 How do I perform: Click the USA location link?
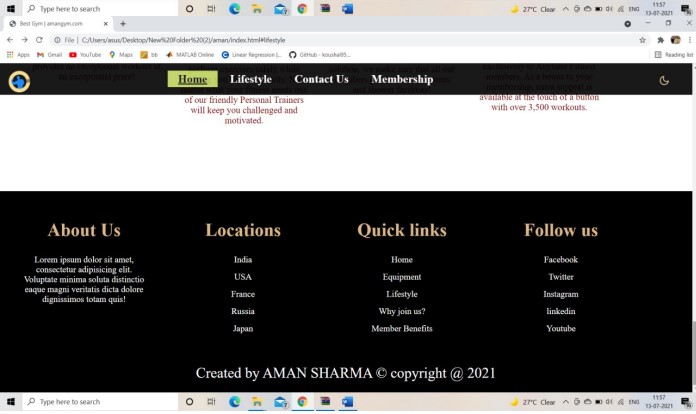[243, 277]
